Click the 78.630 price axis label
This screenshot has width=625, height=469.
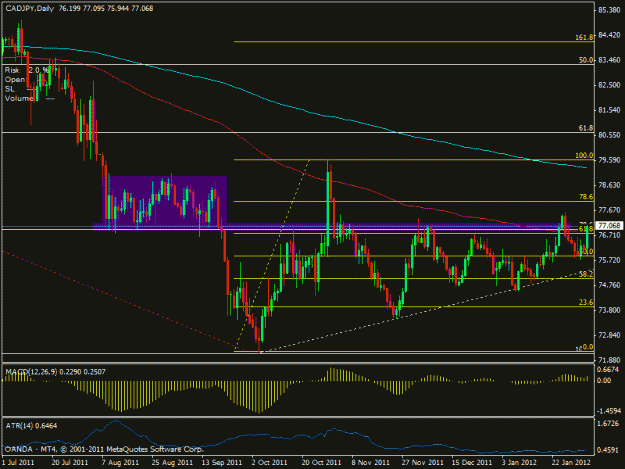609,185
